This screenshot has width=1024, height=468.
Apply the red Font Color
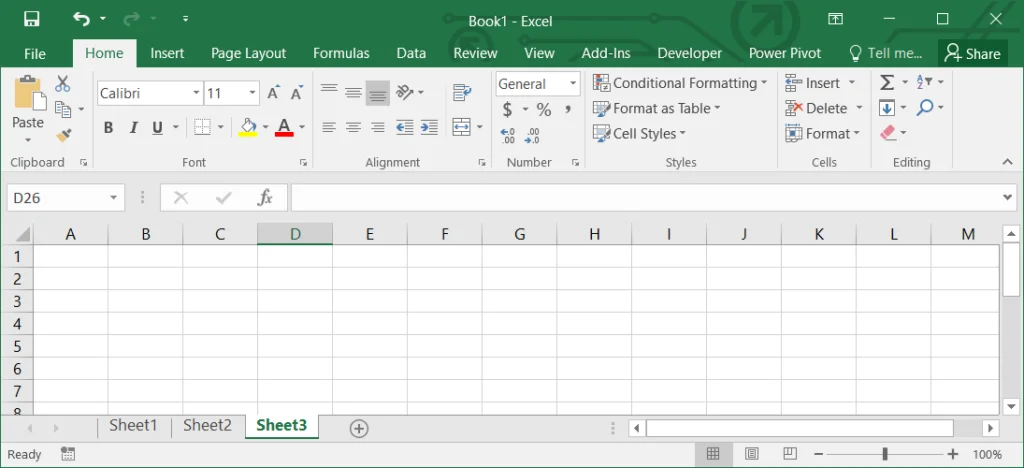284,127
